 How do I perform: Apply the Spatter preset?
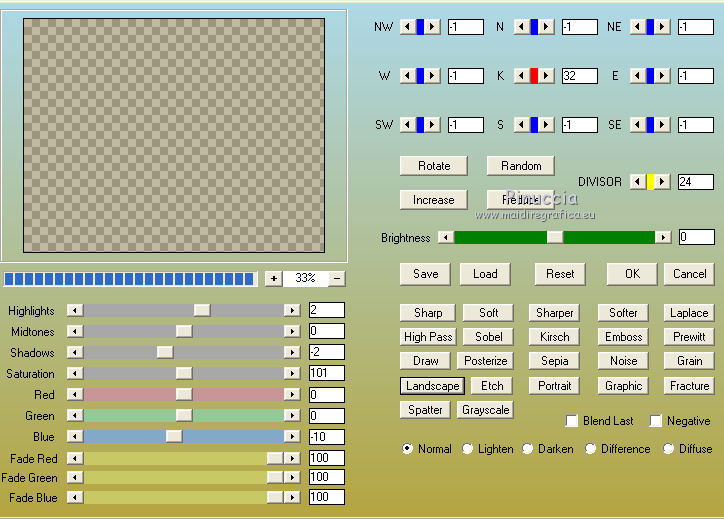pyautogui.click(x=425, y=410)
